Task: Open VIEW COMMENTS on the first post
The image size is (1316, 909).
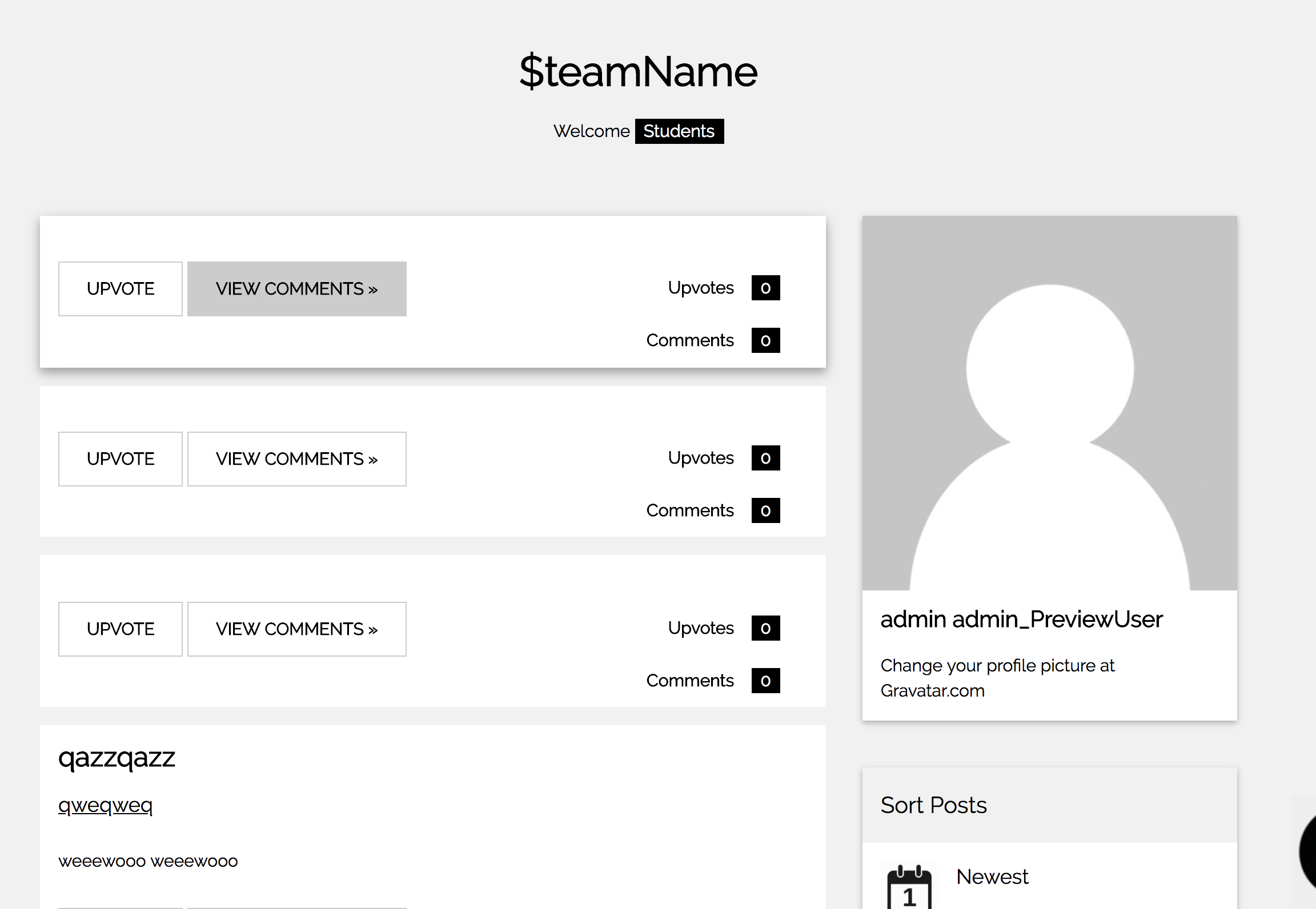Action: [x=296, y=289]
